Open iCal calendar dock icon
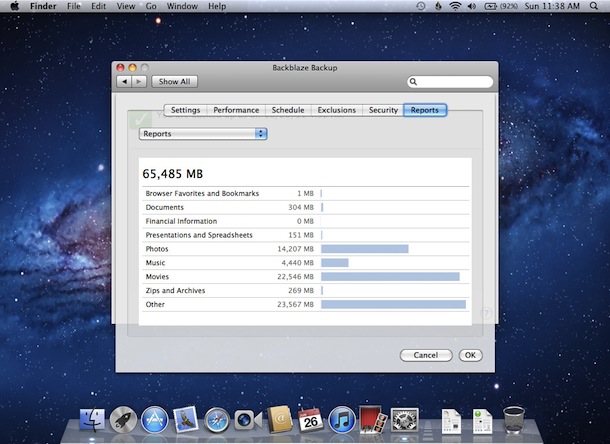The image size is (610, 444). 310,420
